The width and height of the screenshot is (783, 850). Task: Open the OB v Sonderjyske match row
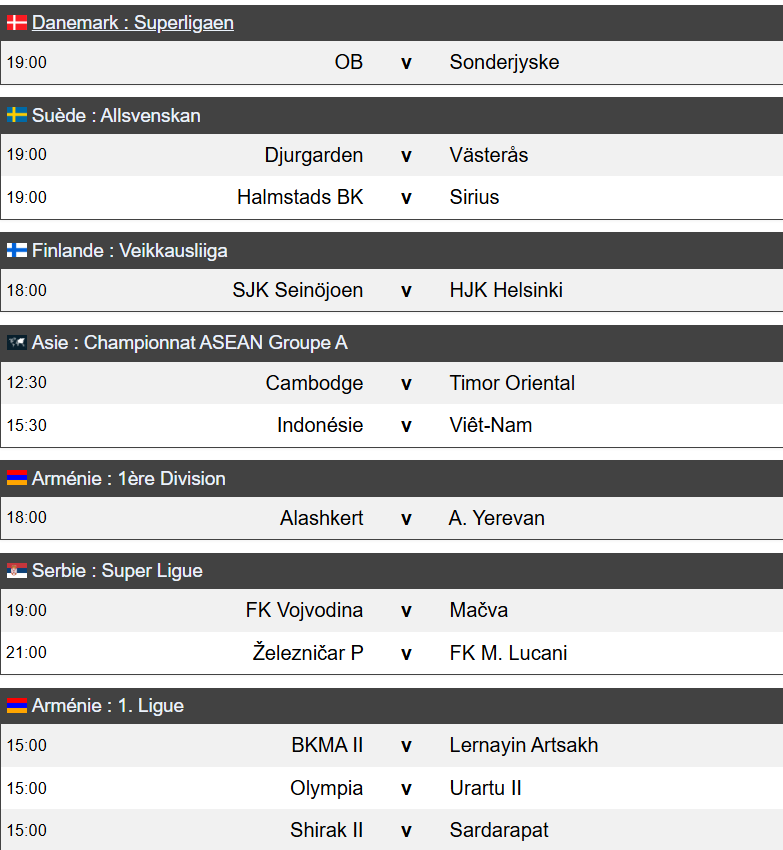[392, 62]
